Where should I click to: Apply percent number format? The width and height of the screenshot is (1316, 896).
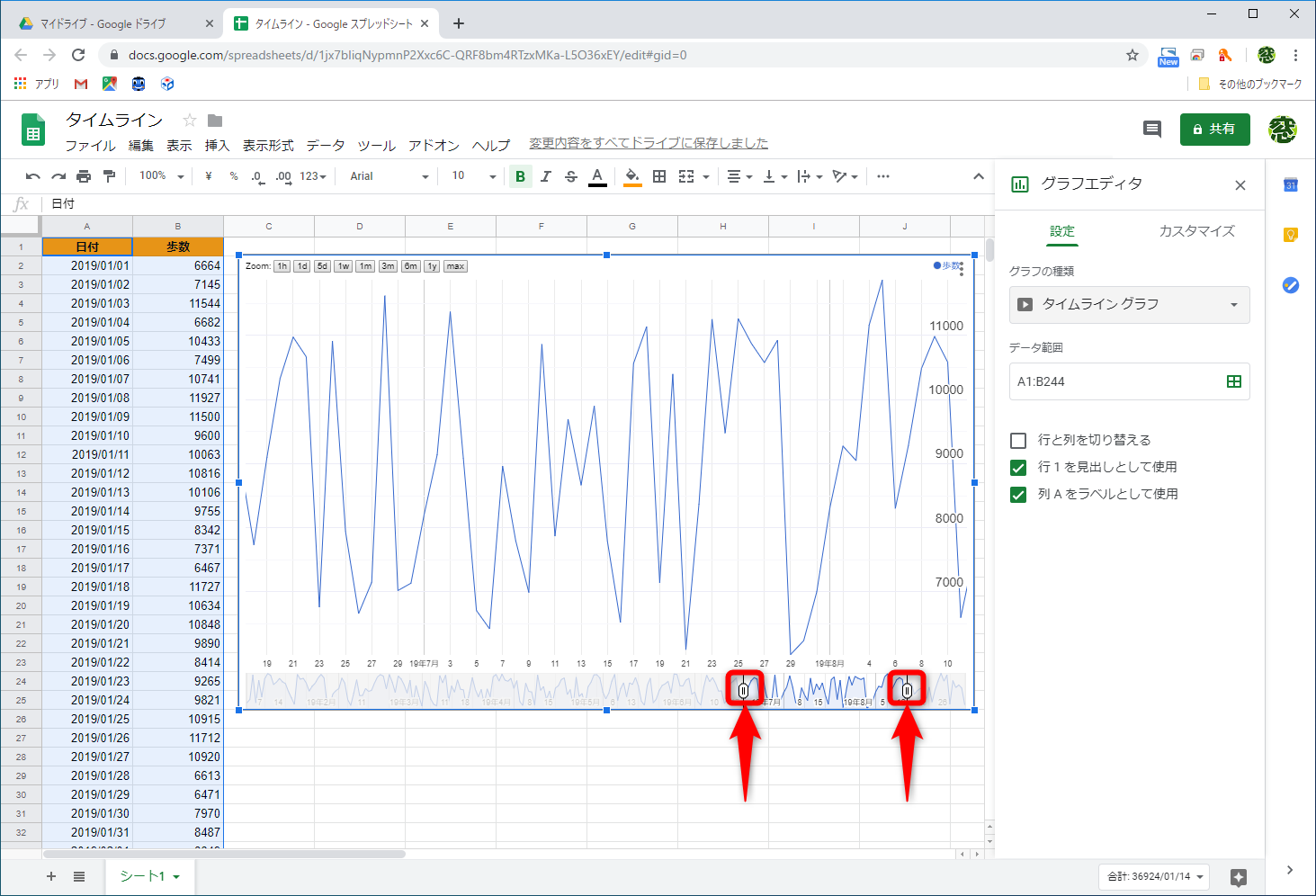(234, 176)
